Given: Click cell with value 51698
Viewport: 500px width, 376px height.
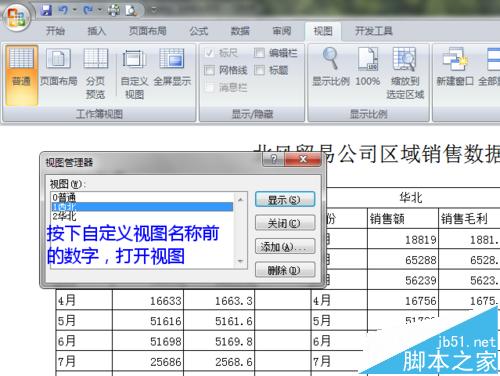Looking at the screenshot, I should tap(148, 341).
